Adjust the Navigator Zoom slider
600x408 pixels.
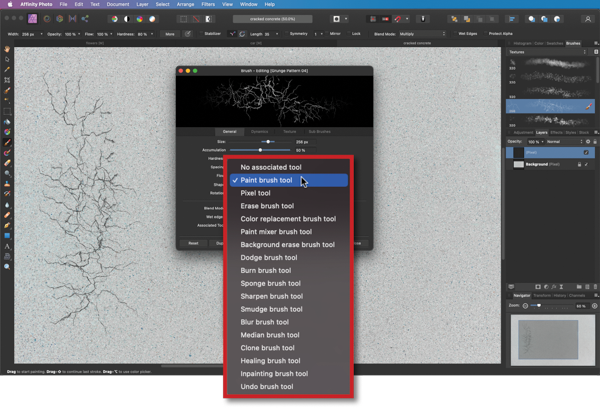coord(539,305)
